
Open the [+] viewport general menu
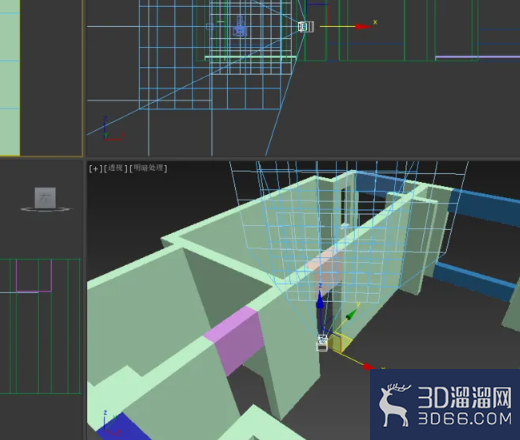pos(95,169)
